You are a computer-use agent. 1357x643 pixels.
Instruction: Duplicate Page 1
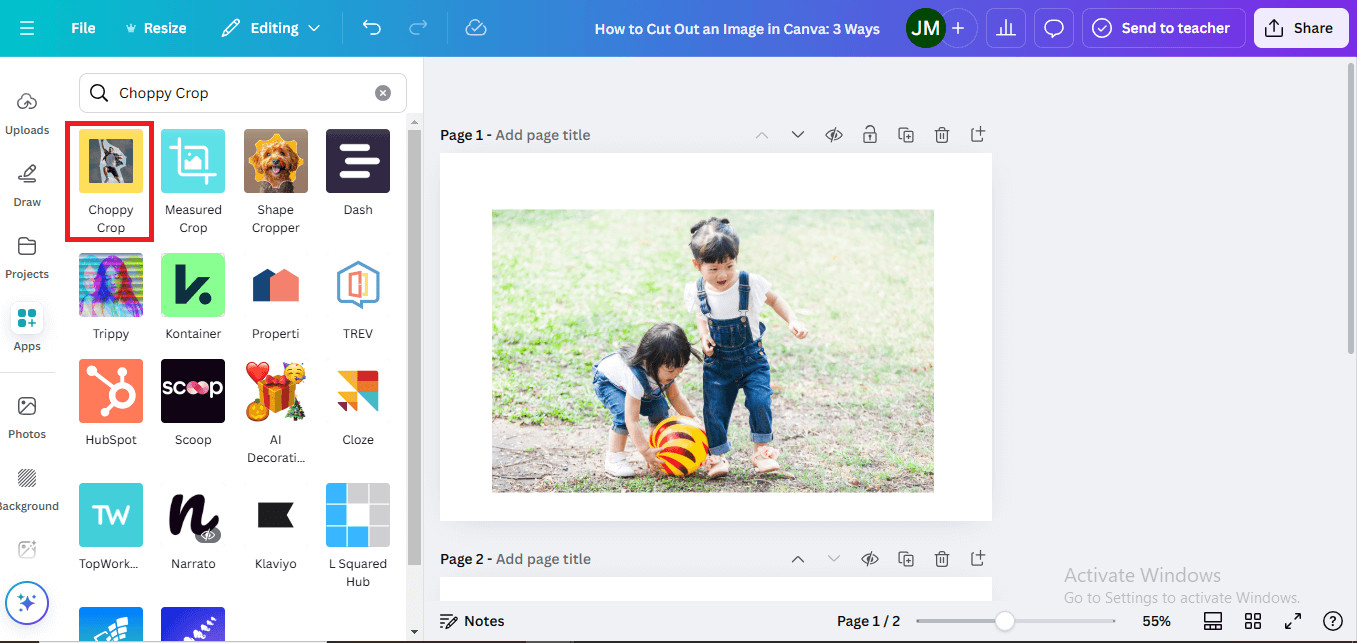tap(906, 135)
